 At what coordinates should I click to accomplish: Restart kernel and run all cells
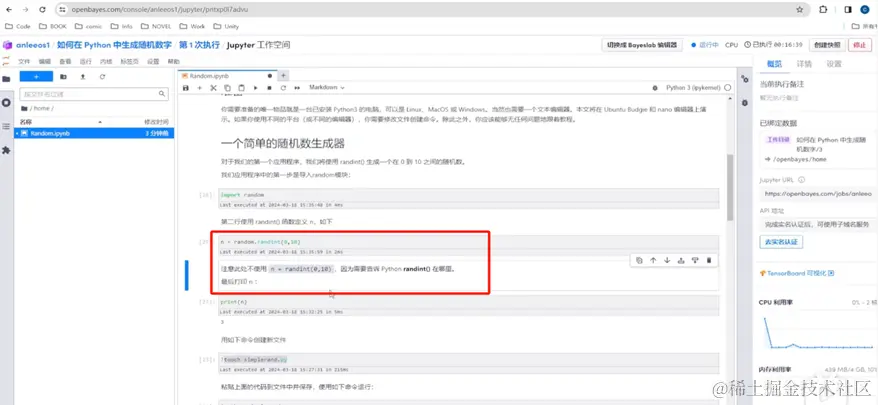click(297, 88)
